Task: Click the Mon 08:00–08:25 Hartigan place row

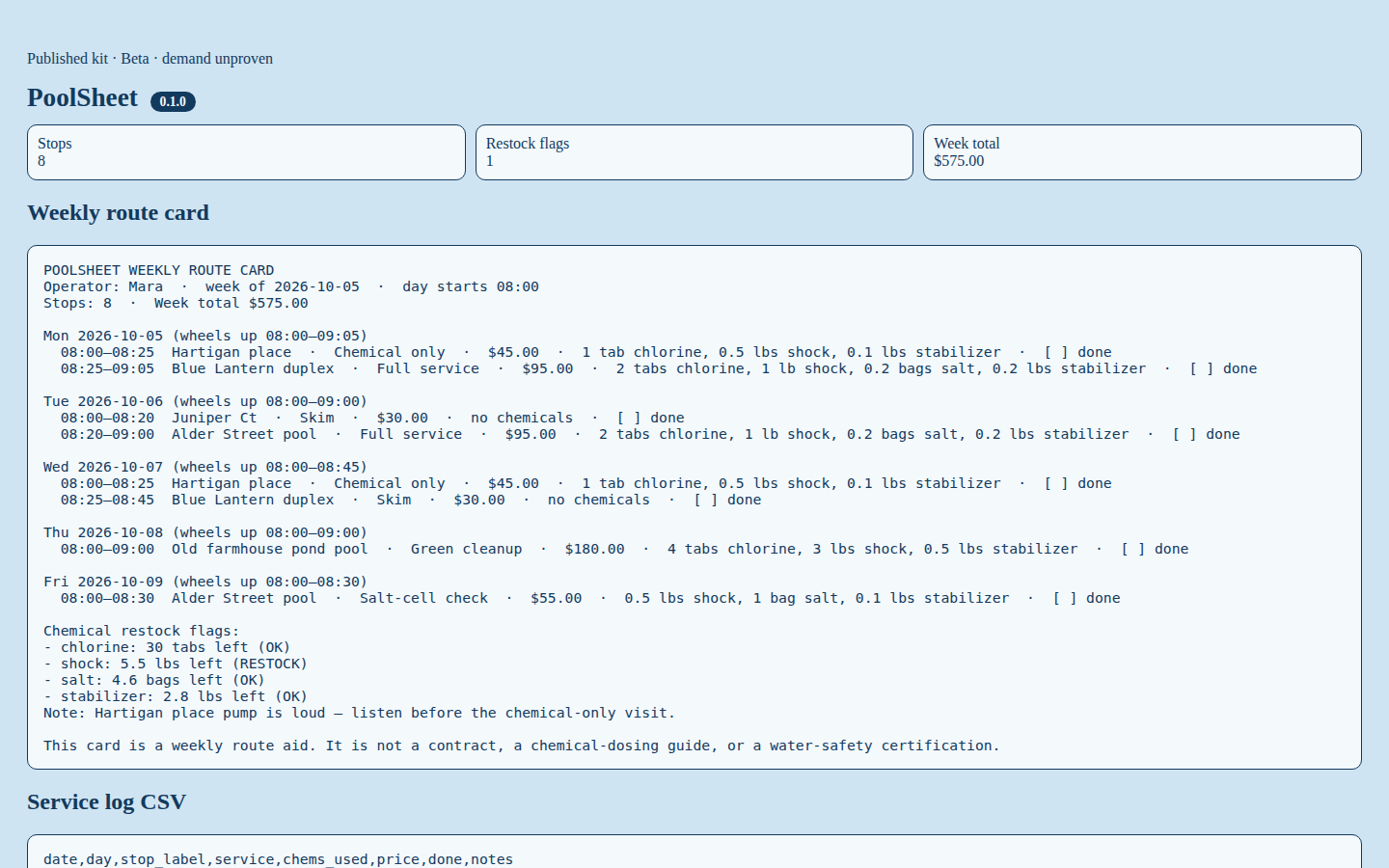Action: 586,352
